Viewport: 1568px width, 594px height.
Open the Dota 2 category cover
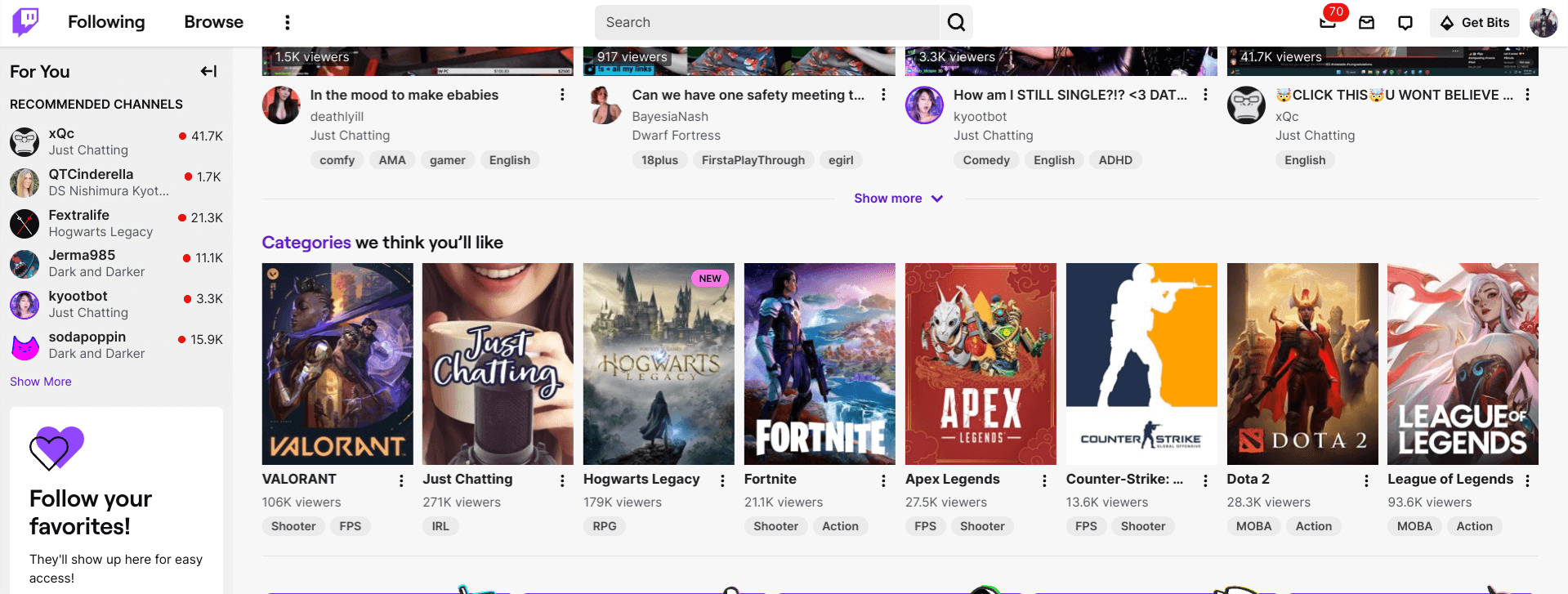[x=1302, y=364]
